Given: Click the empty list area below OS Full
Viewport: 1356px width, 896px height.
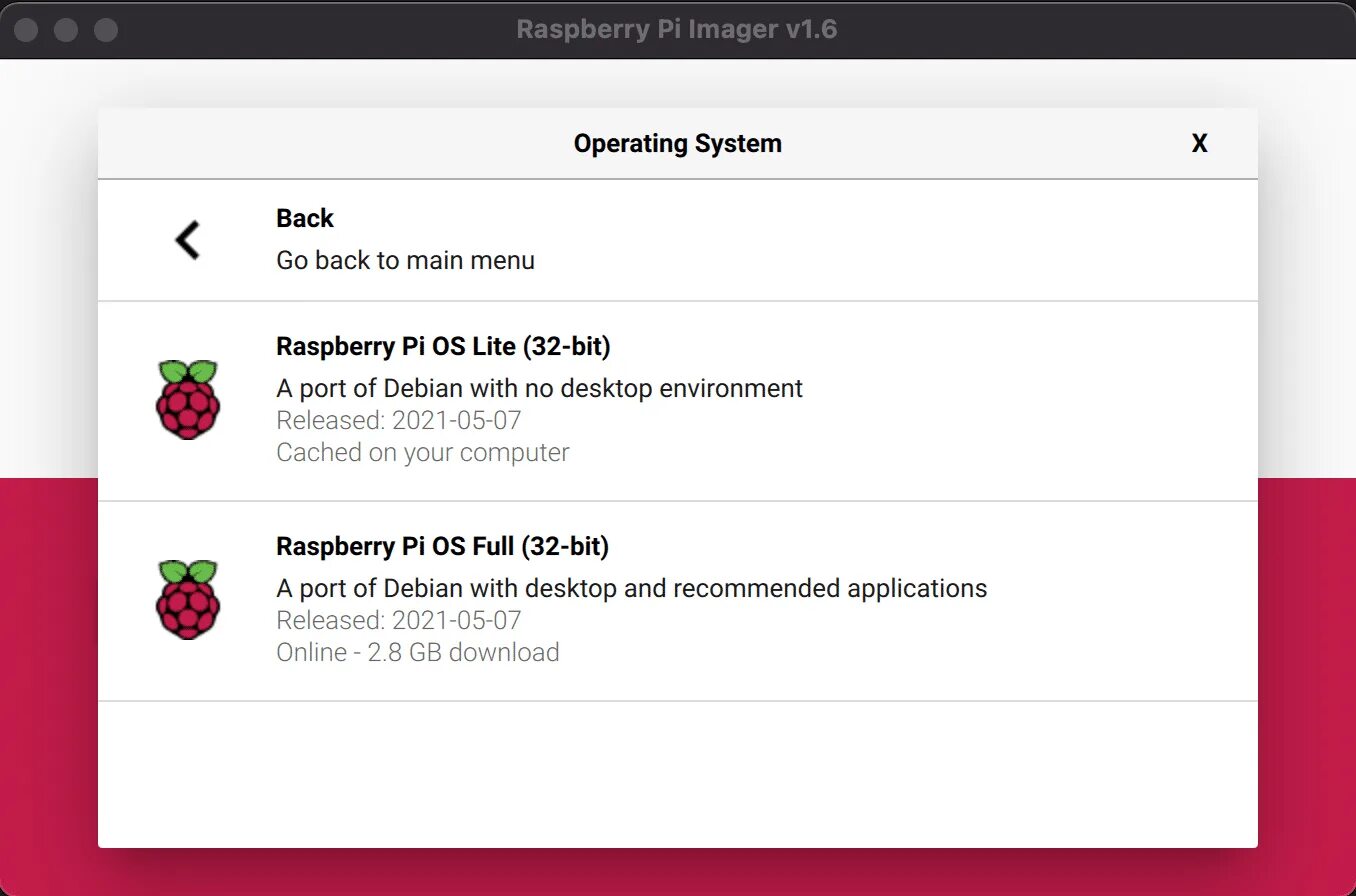Looking at the screenshot, I should pos(677,773).
